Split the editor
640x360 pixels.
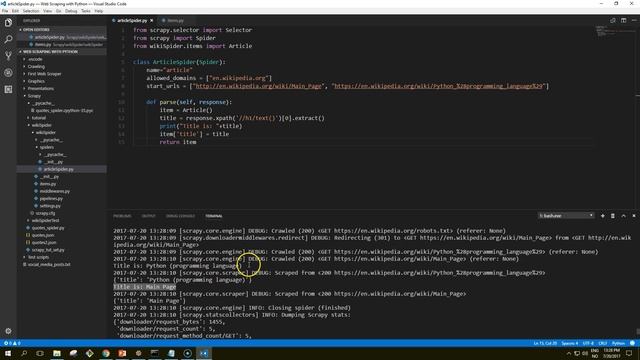point(623,20)
